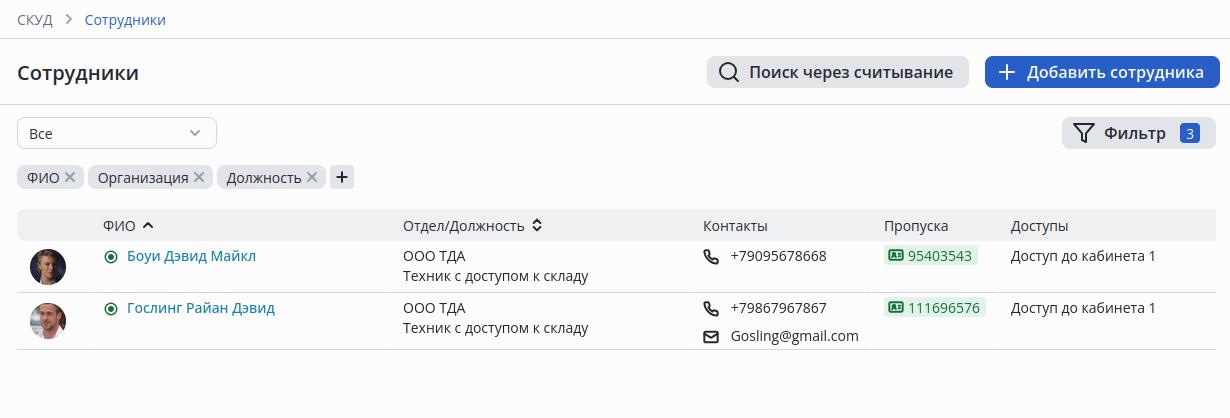The image size is (1230, 418).
Task: Remove the Должность filter chip
Action: tap(312, 177)
